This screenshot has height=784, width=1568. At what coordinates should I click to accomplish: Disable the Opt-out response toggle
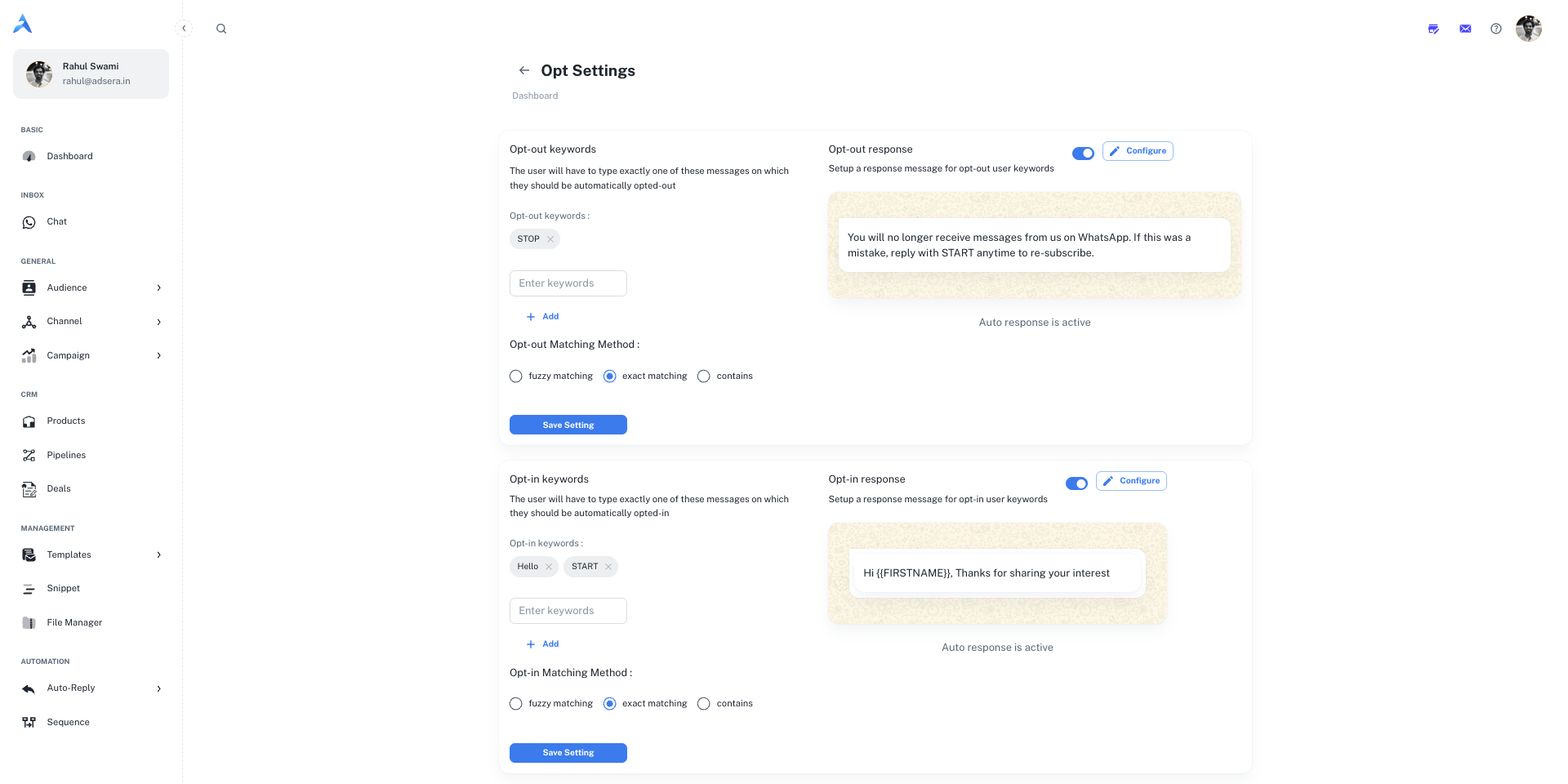[1083, 154]
